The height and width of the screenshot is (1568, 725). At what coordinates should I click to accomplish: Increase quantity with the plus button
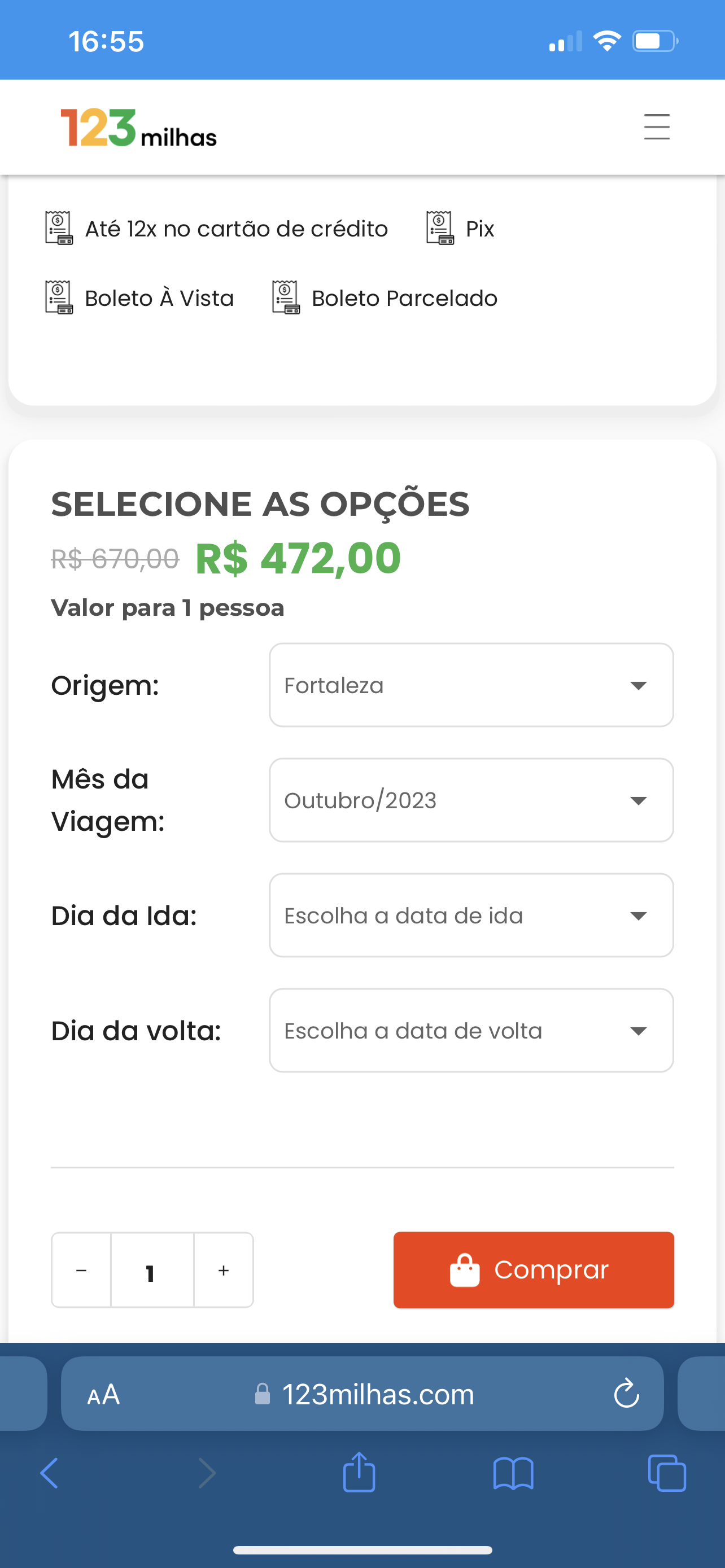point(224,1271)
